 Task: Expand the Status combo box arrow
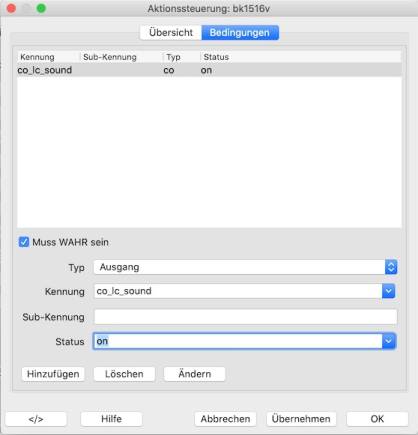(x=388, y=341)
